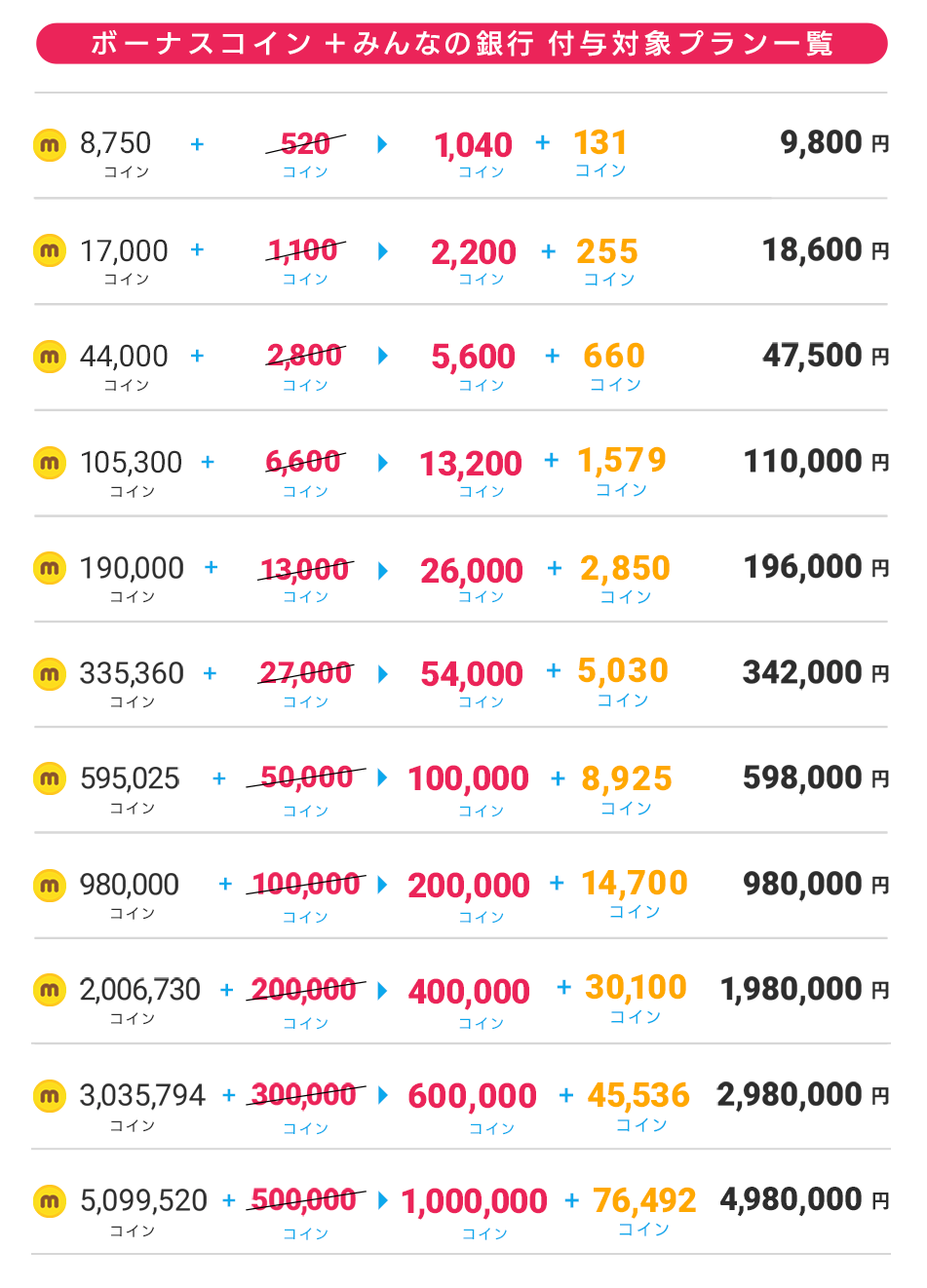Click the coin icon beside 8,750 coins
Image resolution: width=927 pixels, height=1288 pixels.
point(50,144)
